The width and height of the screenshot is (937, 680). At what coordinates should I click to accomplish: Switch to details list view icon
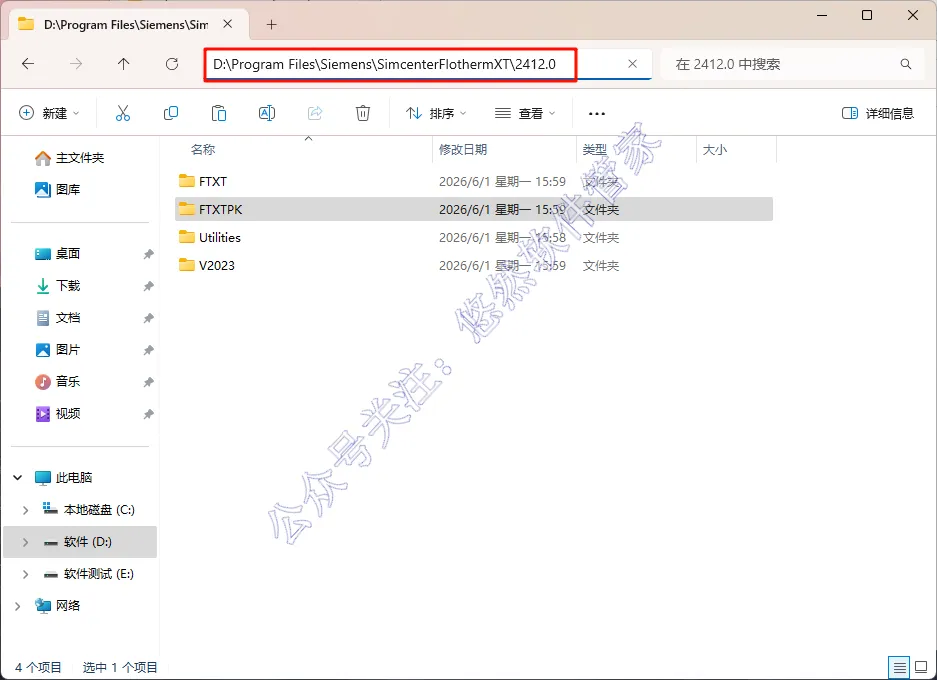coord(899,667)
